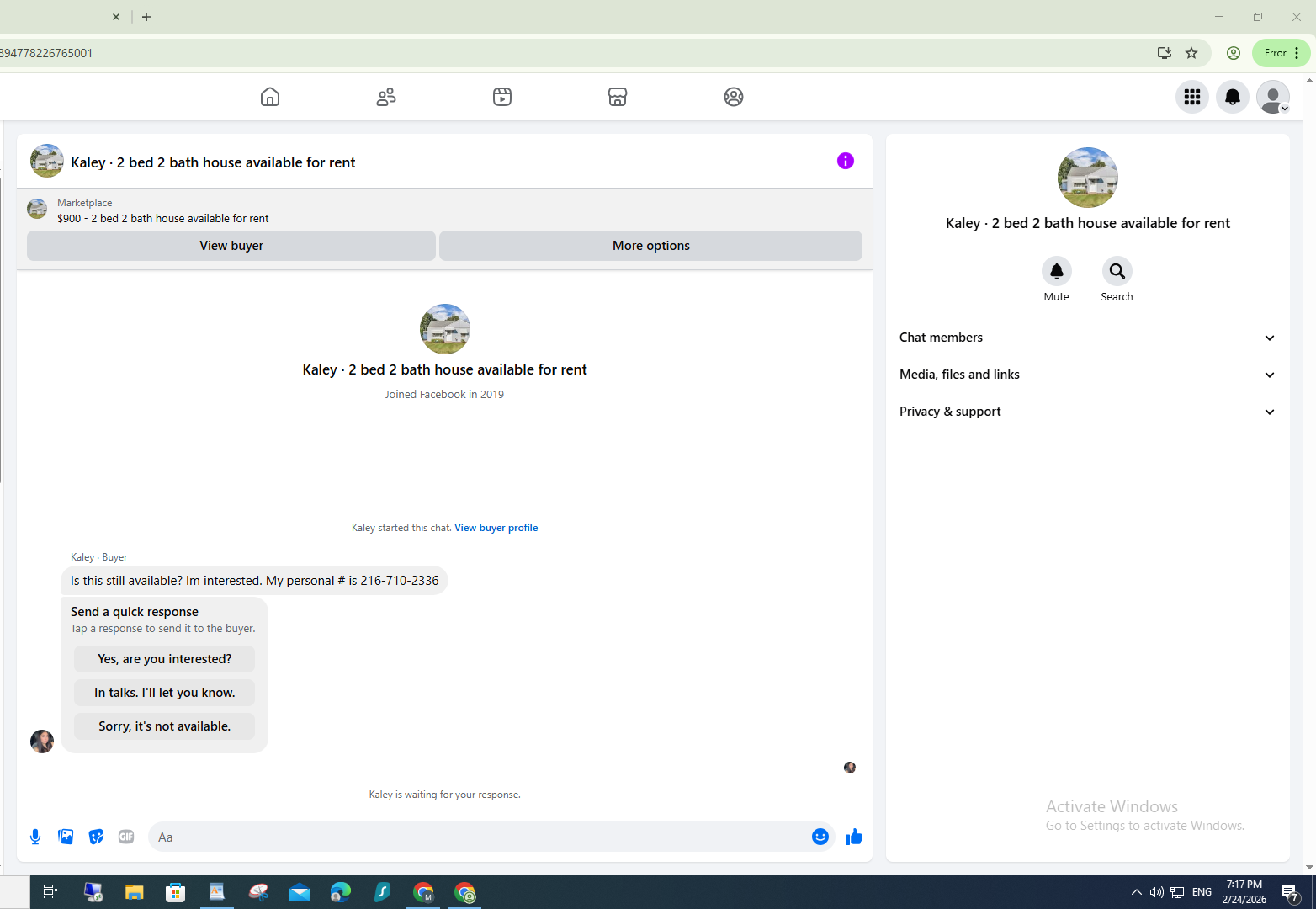Screen dimensions: 1316x909
Task: Search in conversation magnifier icon
Action: point(1117,271)
